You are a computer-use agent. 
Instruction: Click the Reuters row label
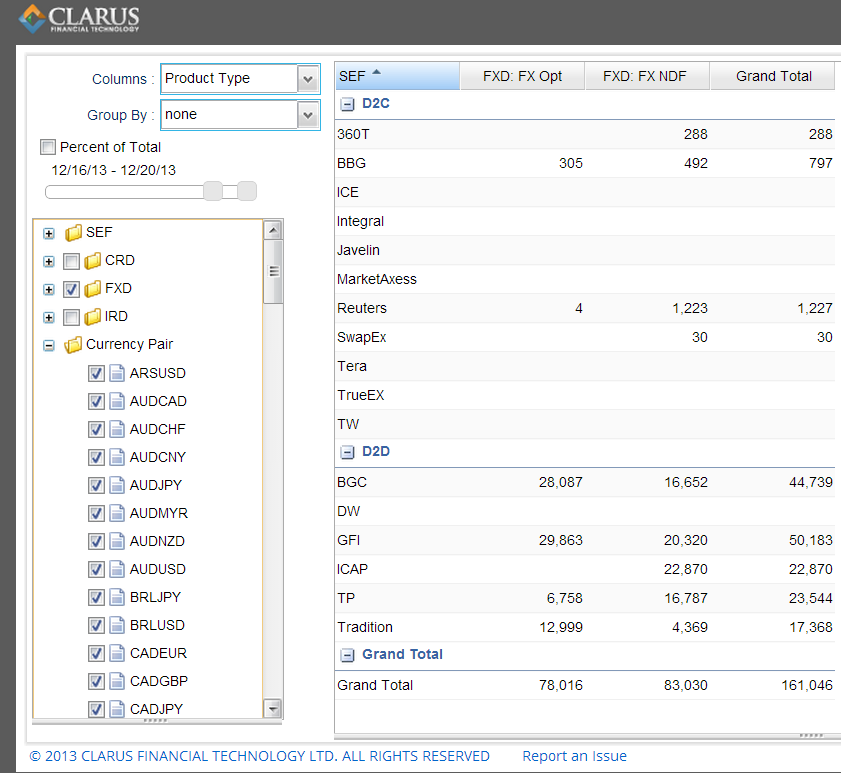tap(362, 308)
